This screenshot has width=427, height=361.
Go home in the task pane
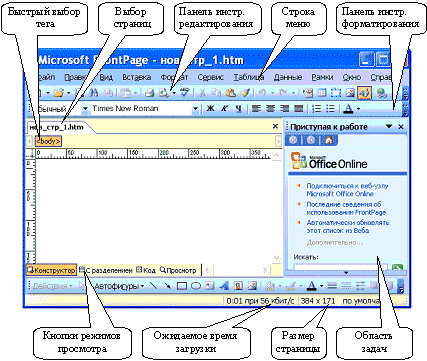pos(328,140)
